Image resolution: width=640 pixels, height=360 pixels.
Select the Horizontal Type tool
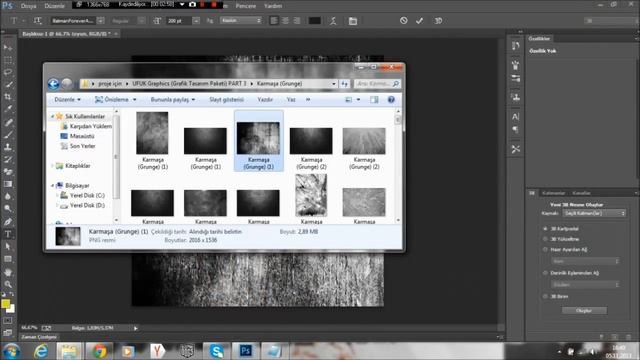click(x=8, y=234)
